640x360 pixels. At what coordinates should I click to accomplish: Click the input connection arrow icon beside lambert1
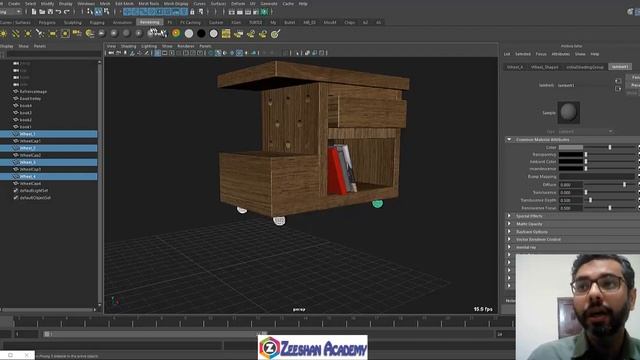[x=618, y=81]
